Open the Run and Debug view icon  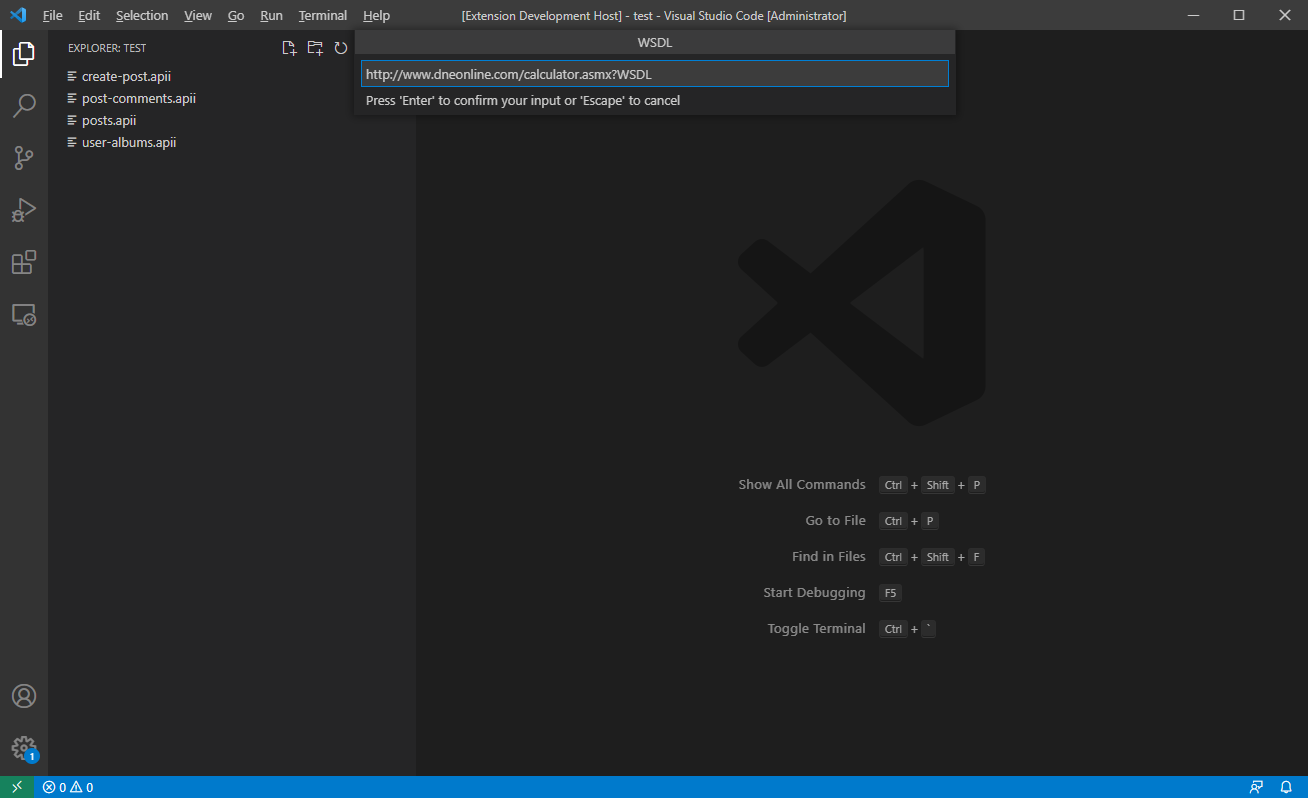pyautogui.click(x=24, y=210)
